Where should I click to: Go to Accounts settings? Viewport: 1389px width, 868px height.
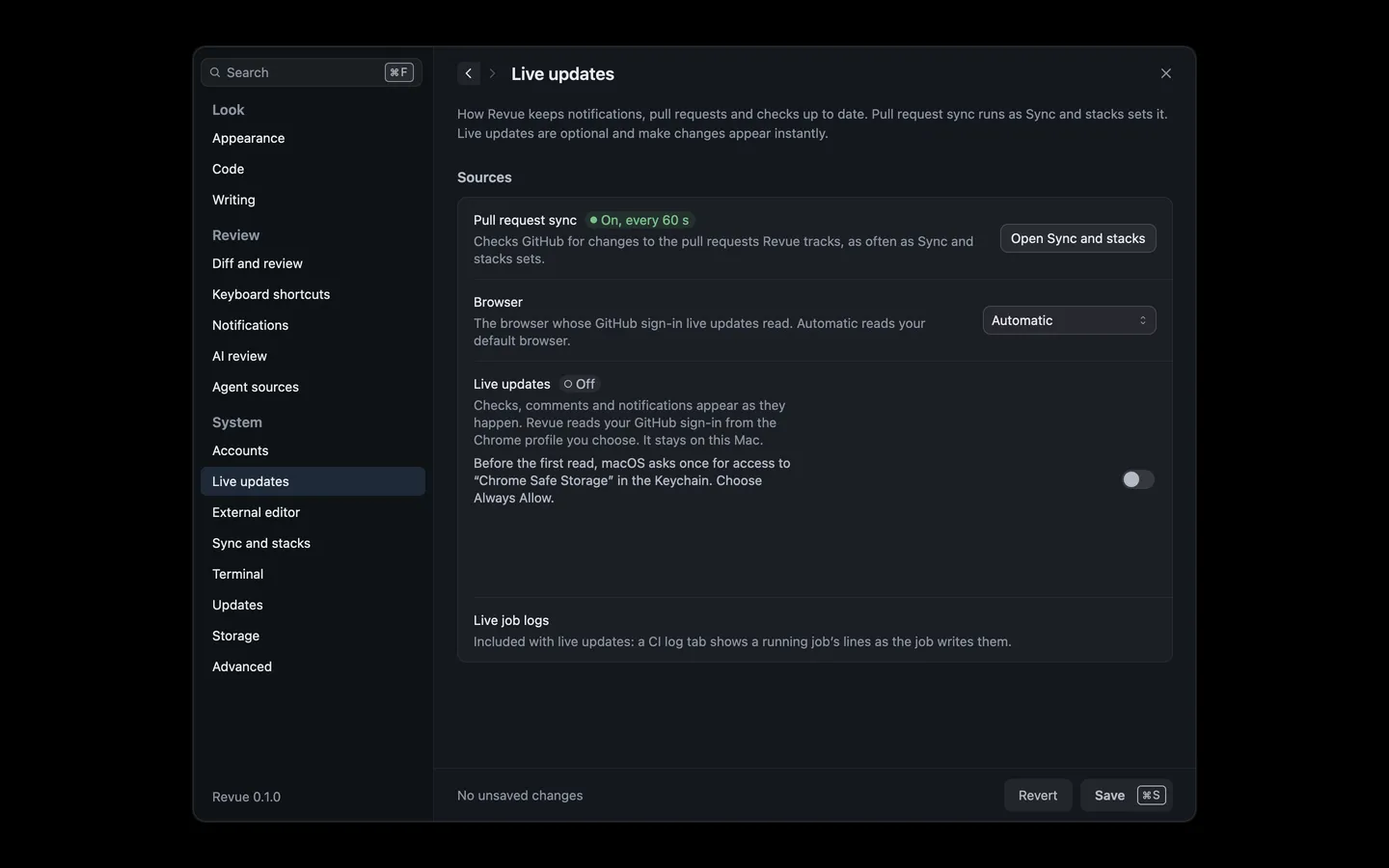313,450
